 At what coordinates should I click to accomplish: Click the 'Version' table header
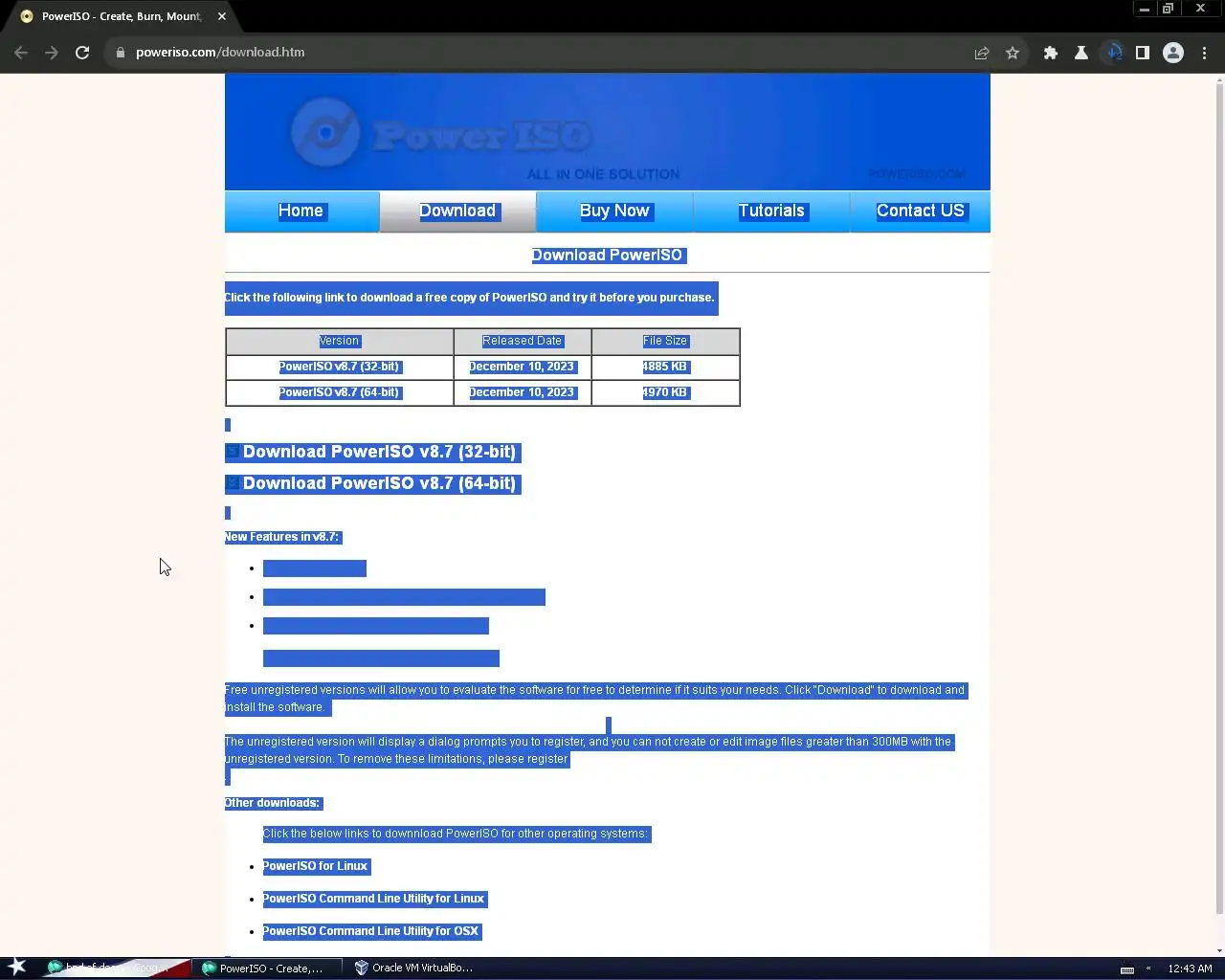[x=339, y=341]
